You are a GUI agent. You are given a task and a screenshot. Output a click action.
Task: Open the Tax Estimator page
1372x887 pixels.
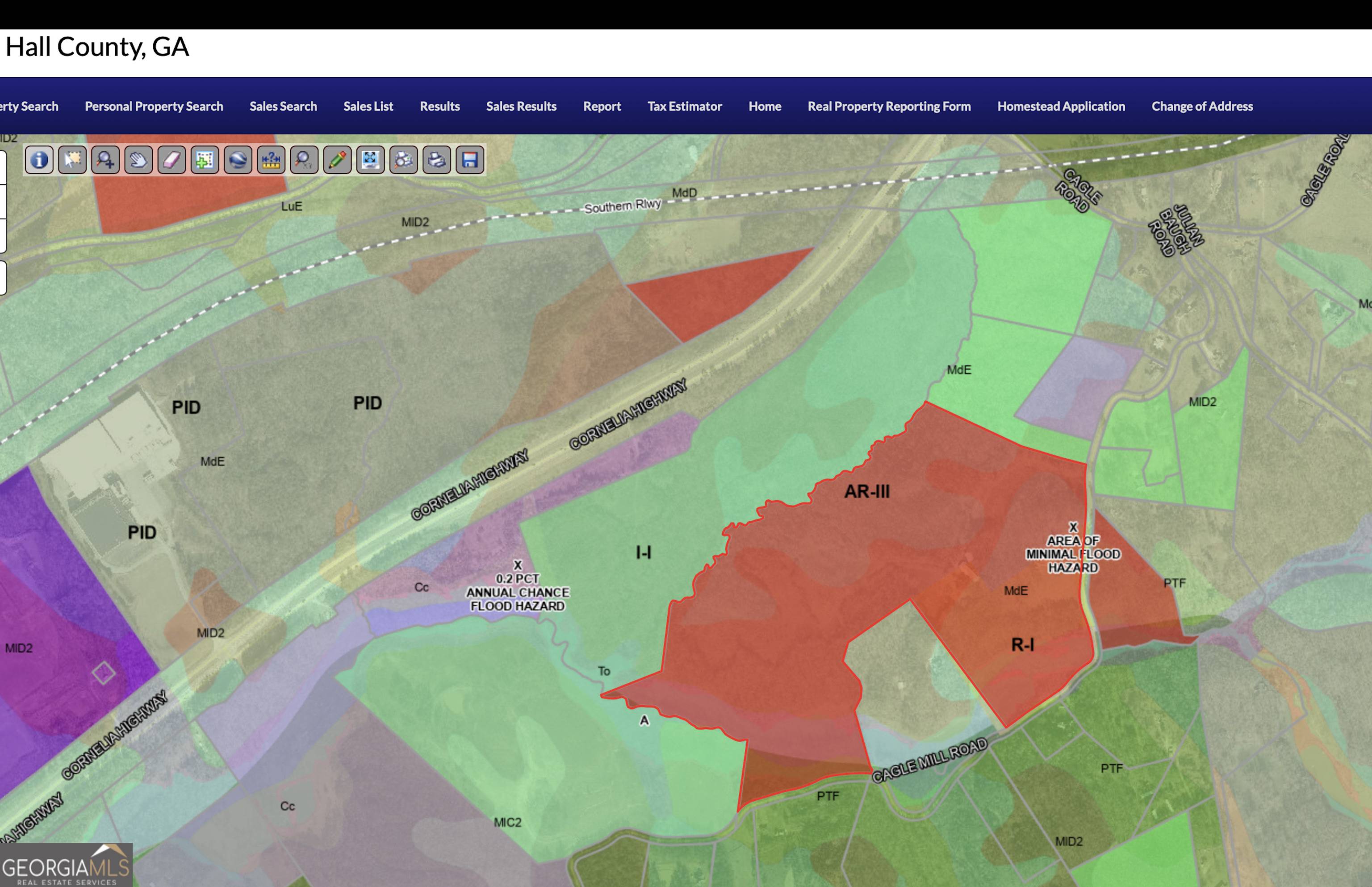tap(684, 107)
